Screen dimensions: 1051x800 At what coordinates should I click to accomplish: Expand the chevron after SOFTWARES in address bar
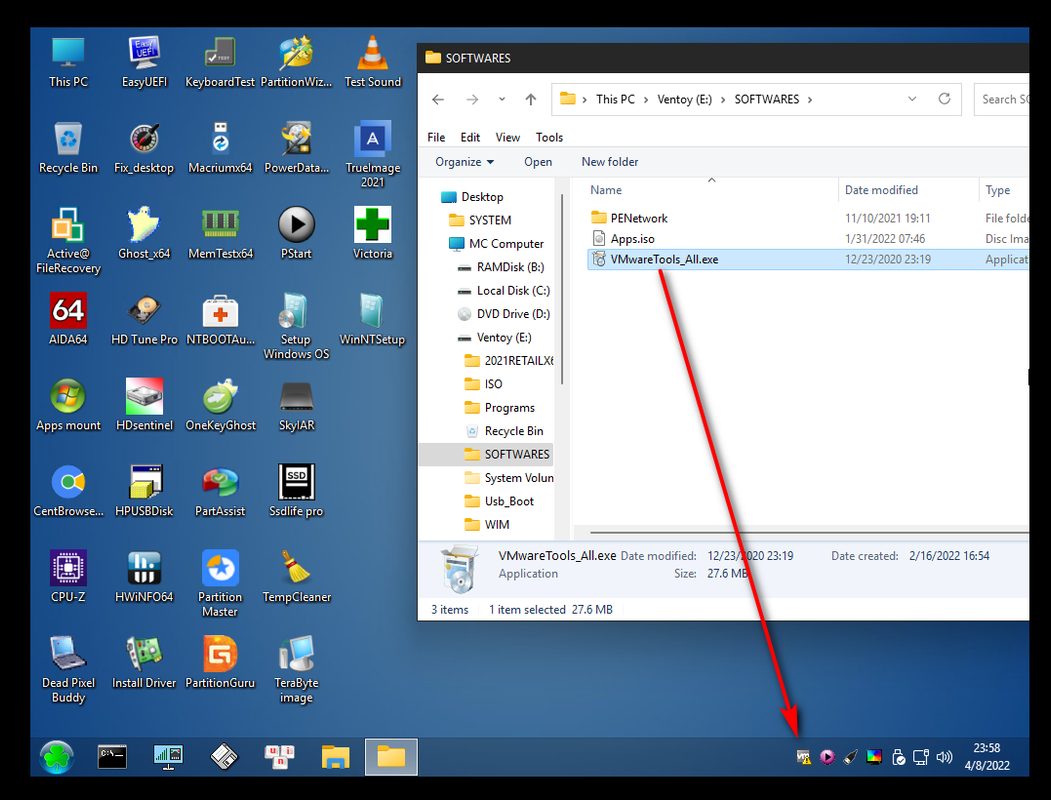810,100
